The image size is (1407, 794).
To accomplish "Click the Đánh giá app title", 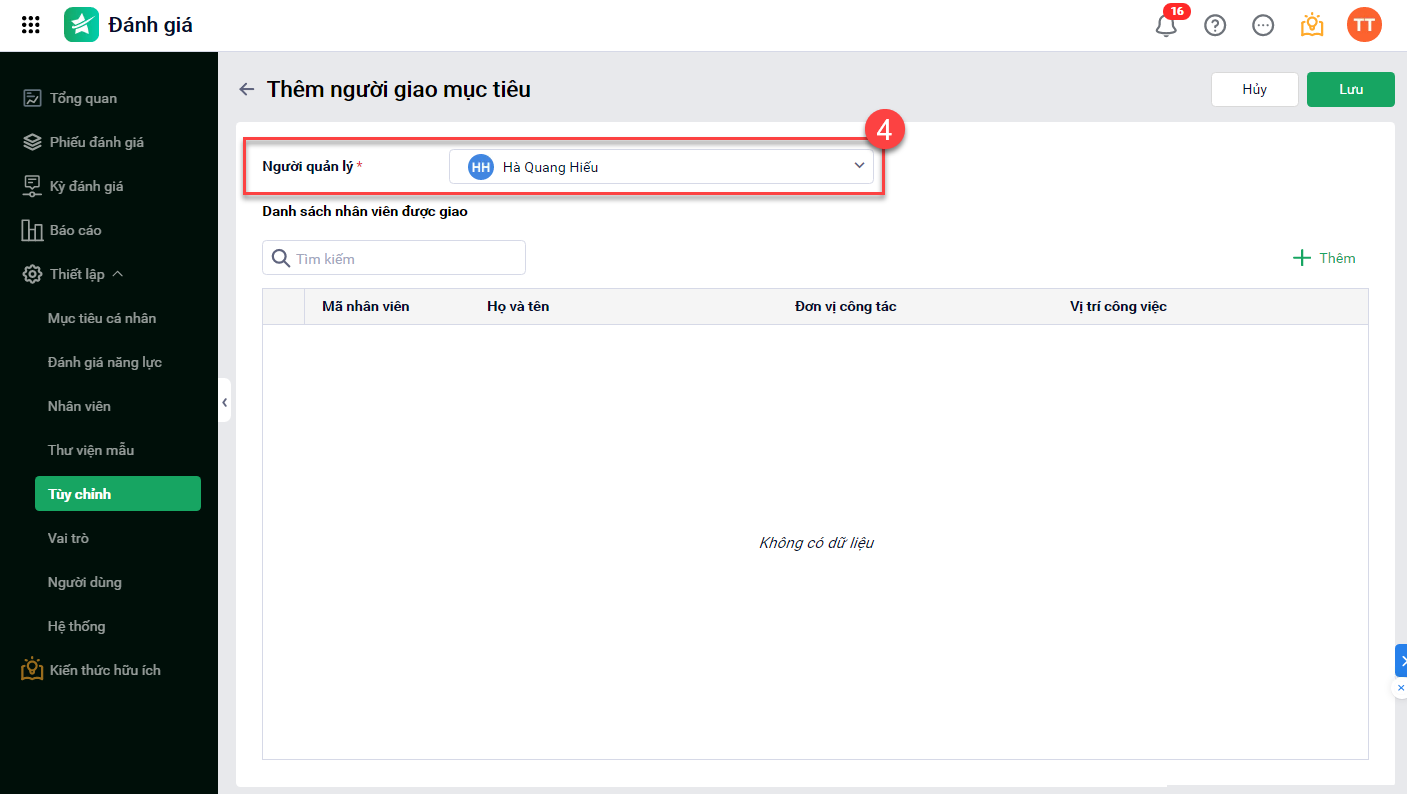I will (x=151, y=25).
